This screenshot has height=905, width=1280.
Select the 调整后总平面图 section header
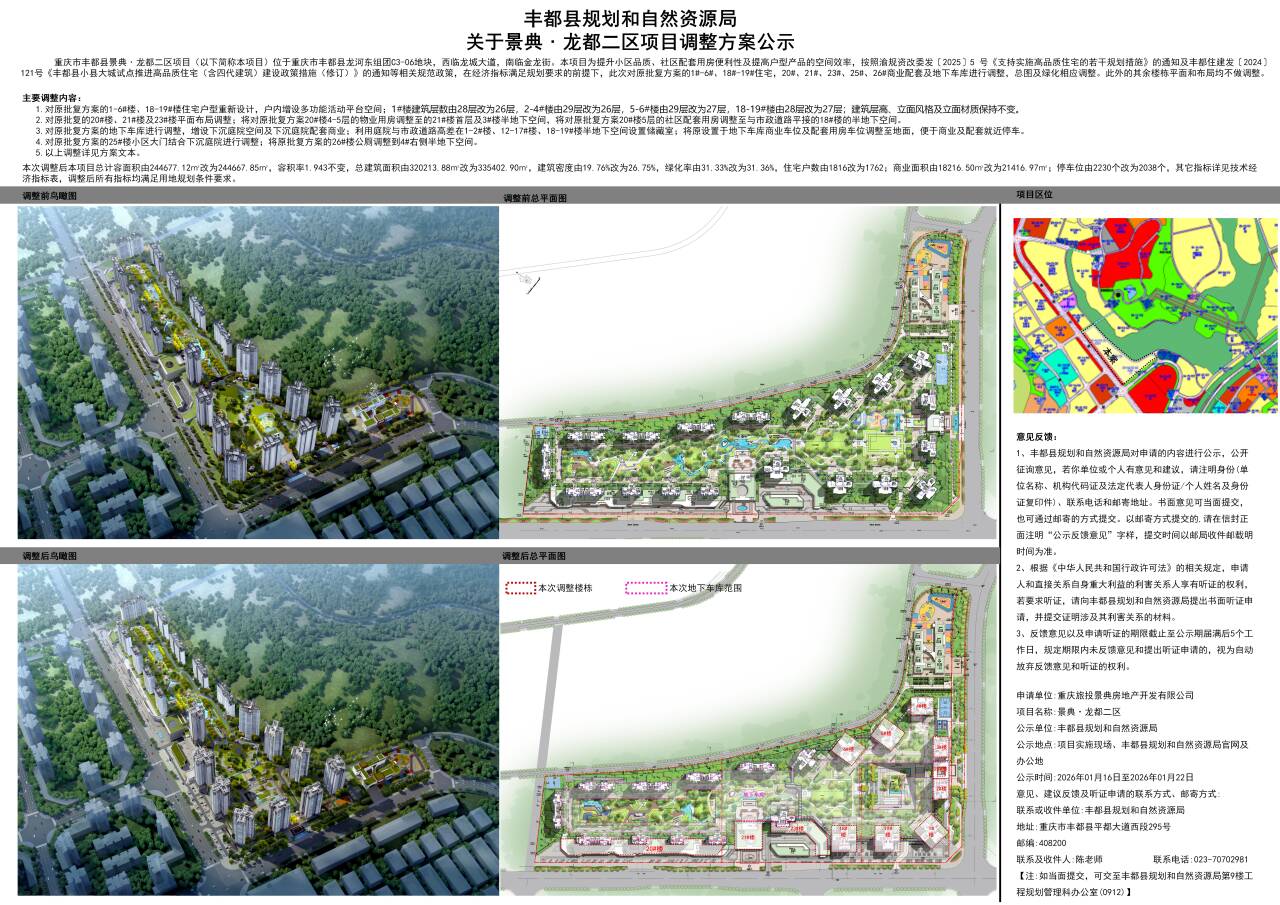(534, 555)
